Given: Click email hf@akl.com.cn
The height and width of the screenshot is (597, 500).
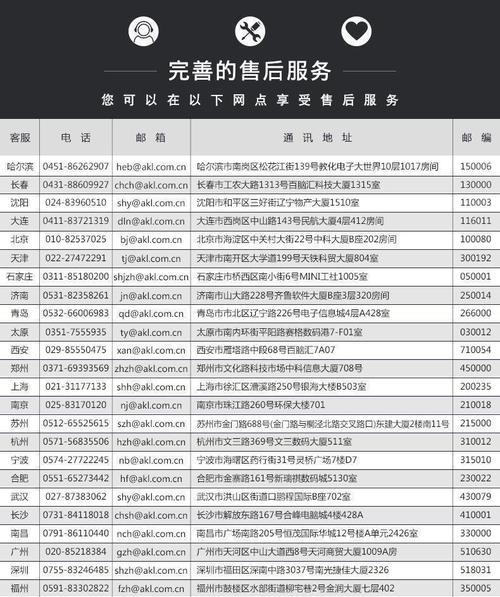Looking at the screenshot, I should [x=151, y=479].
